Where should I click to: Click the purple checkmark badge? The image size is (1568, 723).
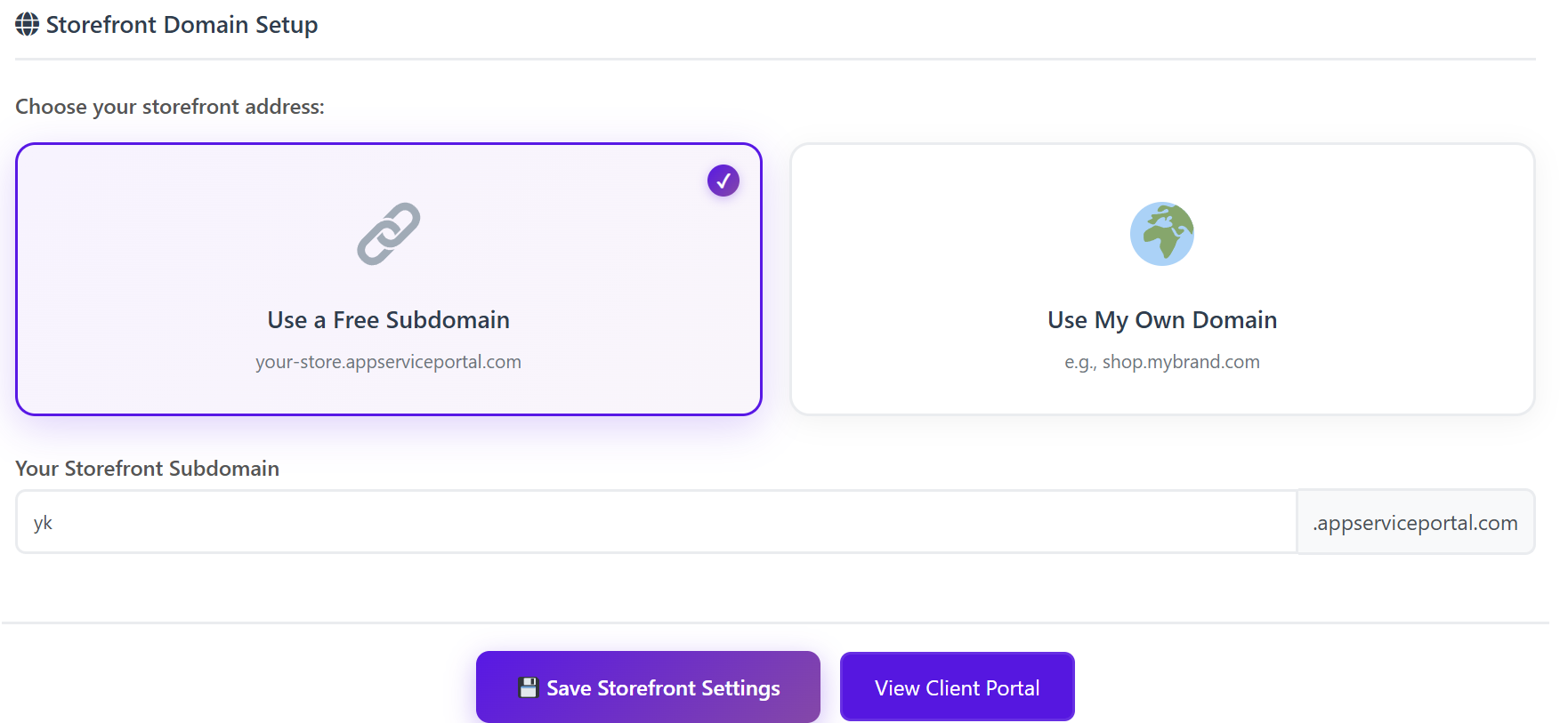[723, 181]
